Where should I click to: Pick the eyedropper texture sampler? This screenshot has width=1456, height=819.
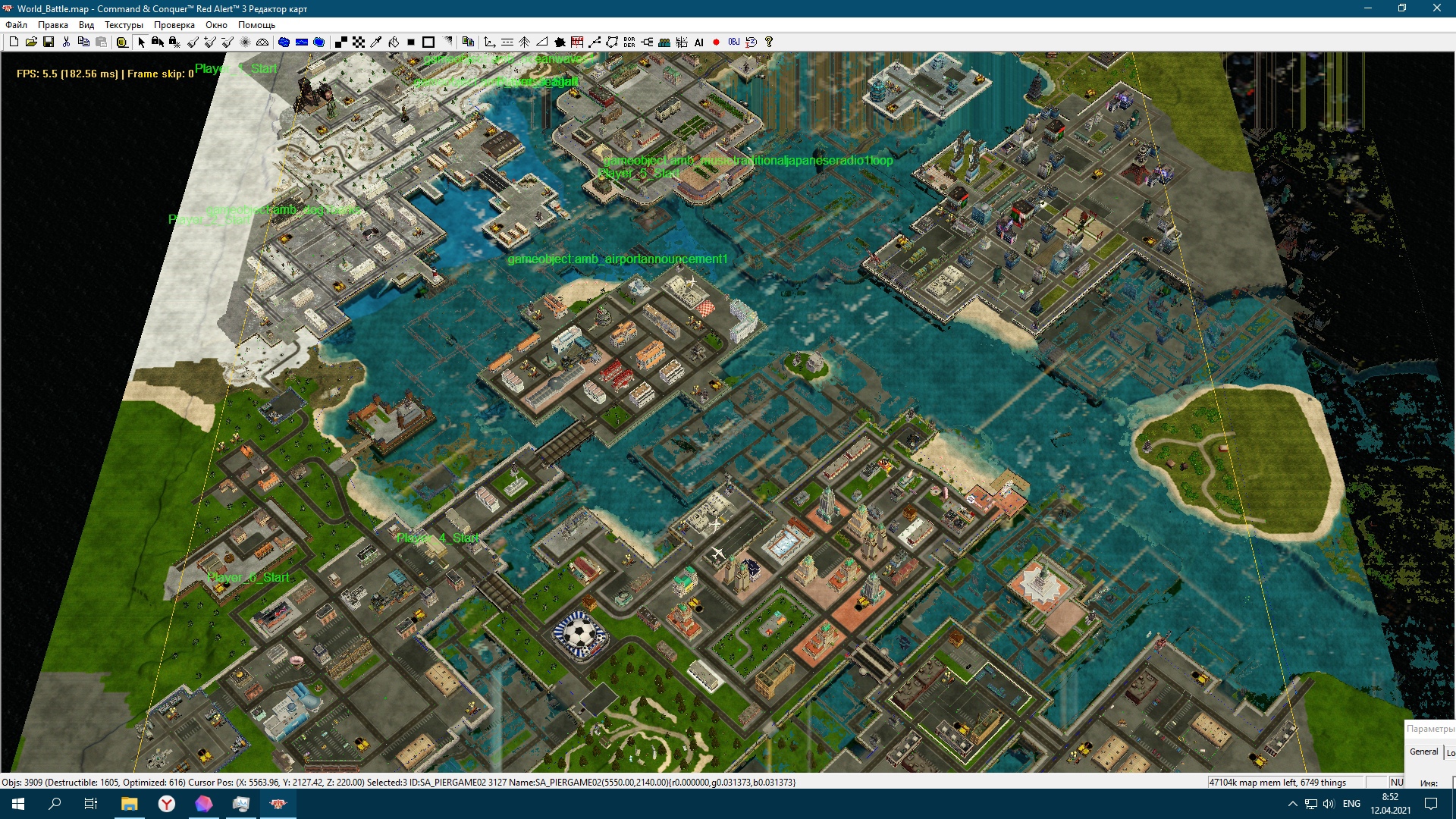click(375, 42)
